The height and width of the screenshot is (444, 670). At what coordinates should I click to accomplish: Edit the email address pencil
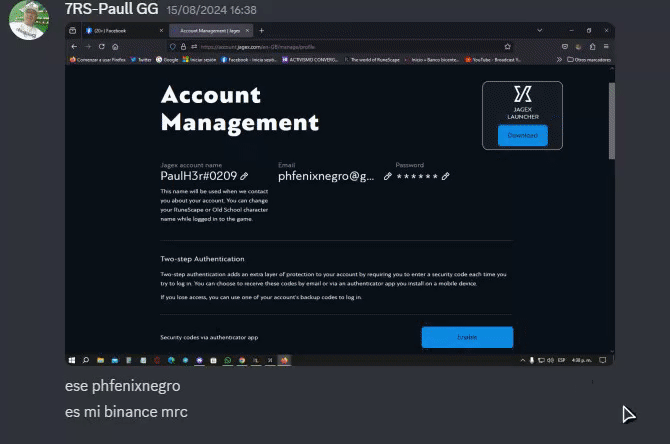point(388,176)
